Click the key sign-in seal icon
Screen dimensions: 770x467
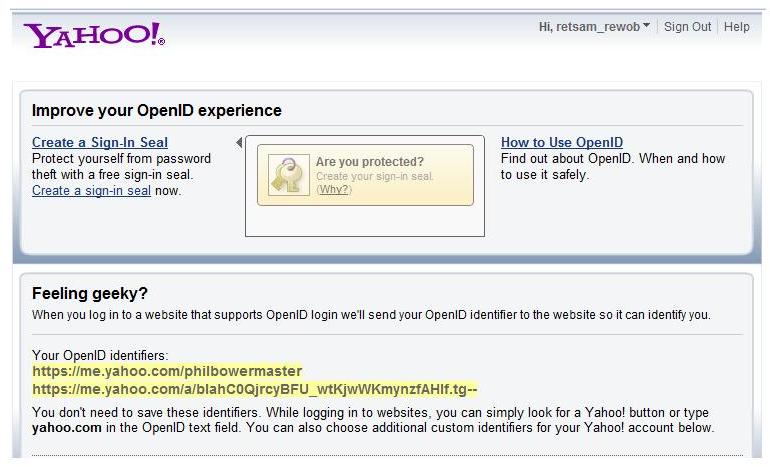coord(289,175)
